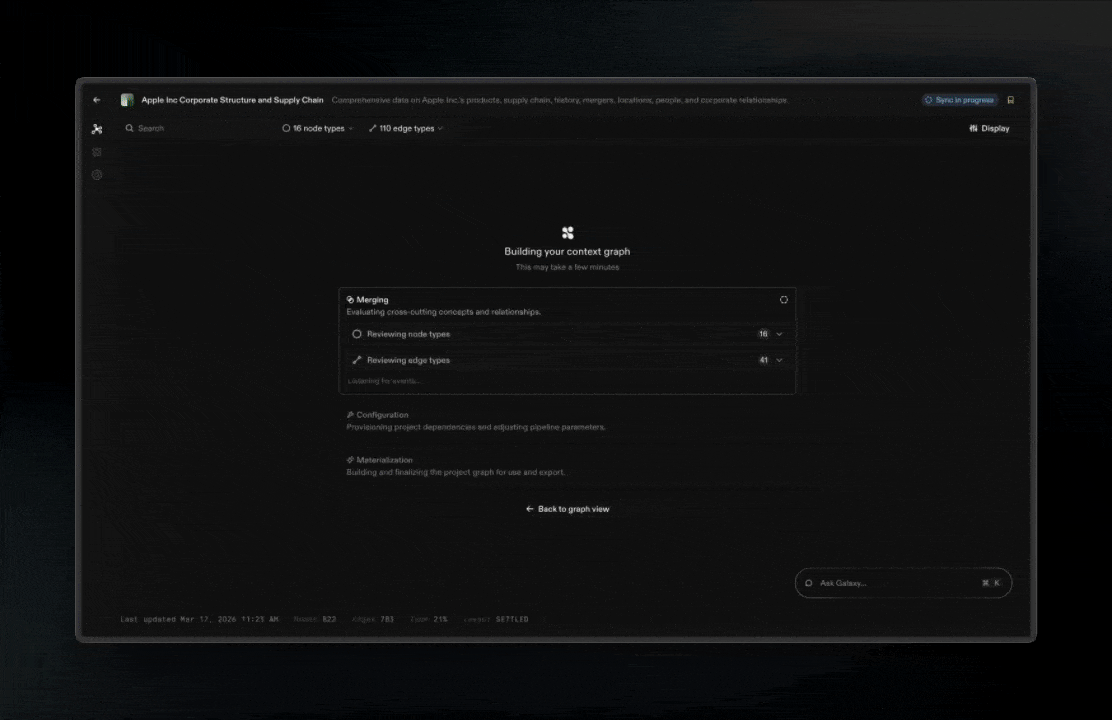
Task: Click the Merging spinner status icon
Action: coord(784,299)
